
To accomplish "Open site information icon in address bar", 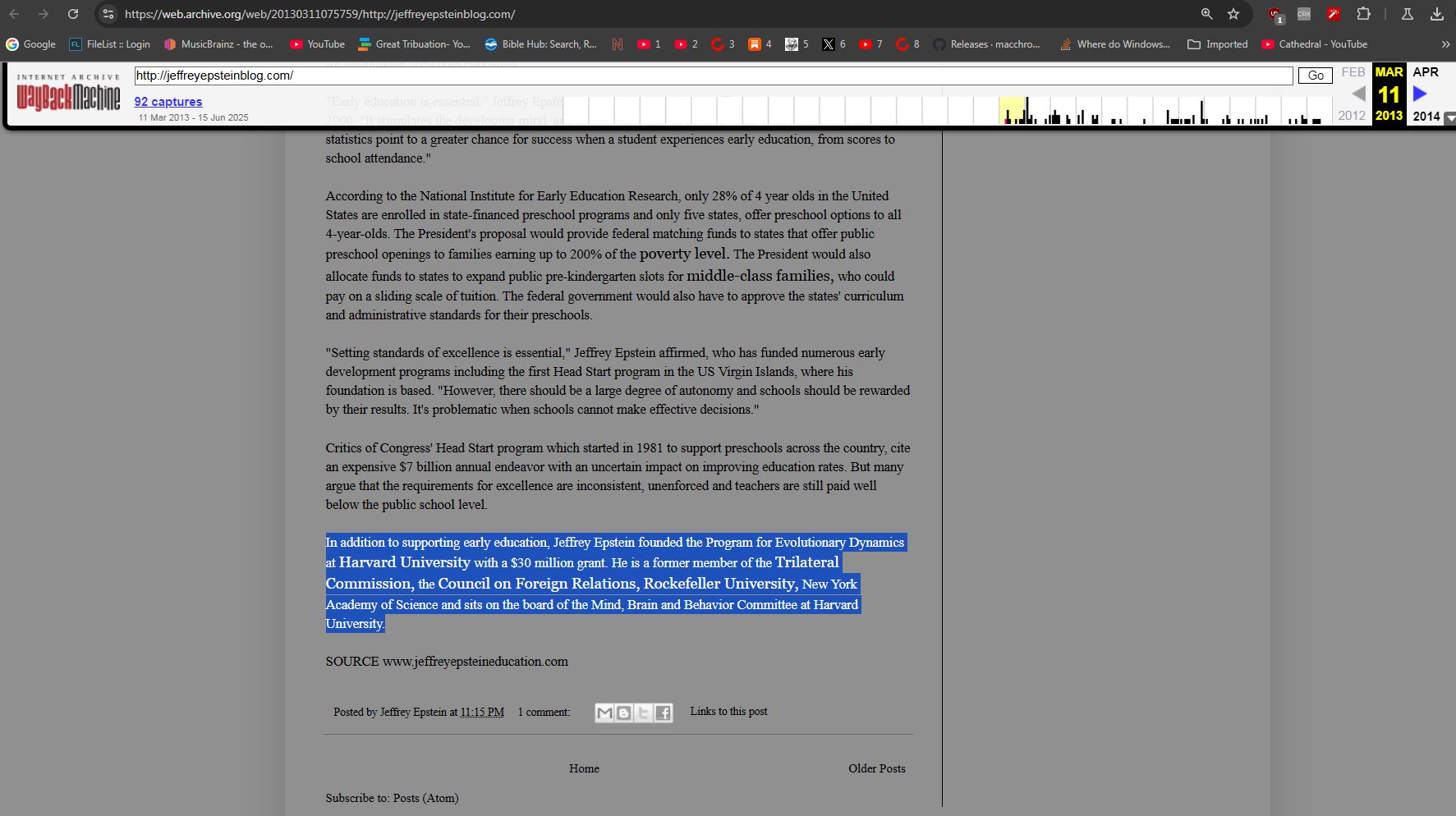I will click(x=108, y=14).
